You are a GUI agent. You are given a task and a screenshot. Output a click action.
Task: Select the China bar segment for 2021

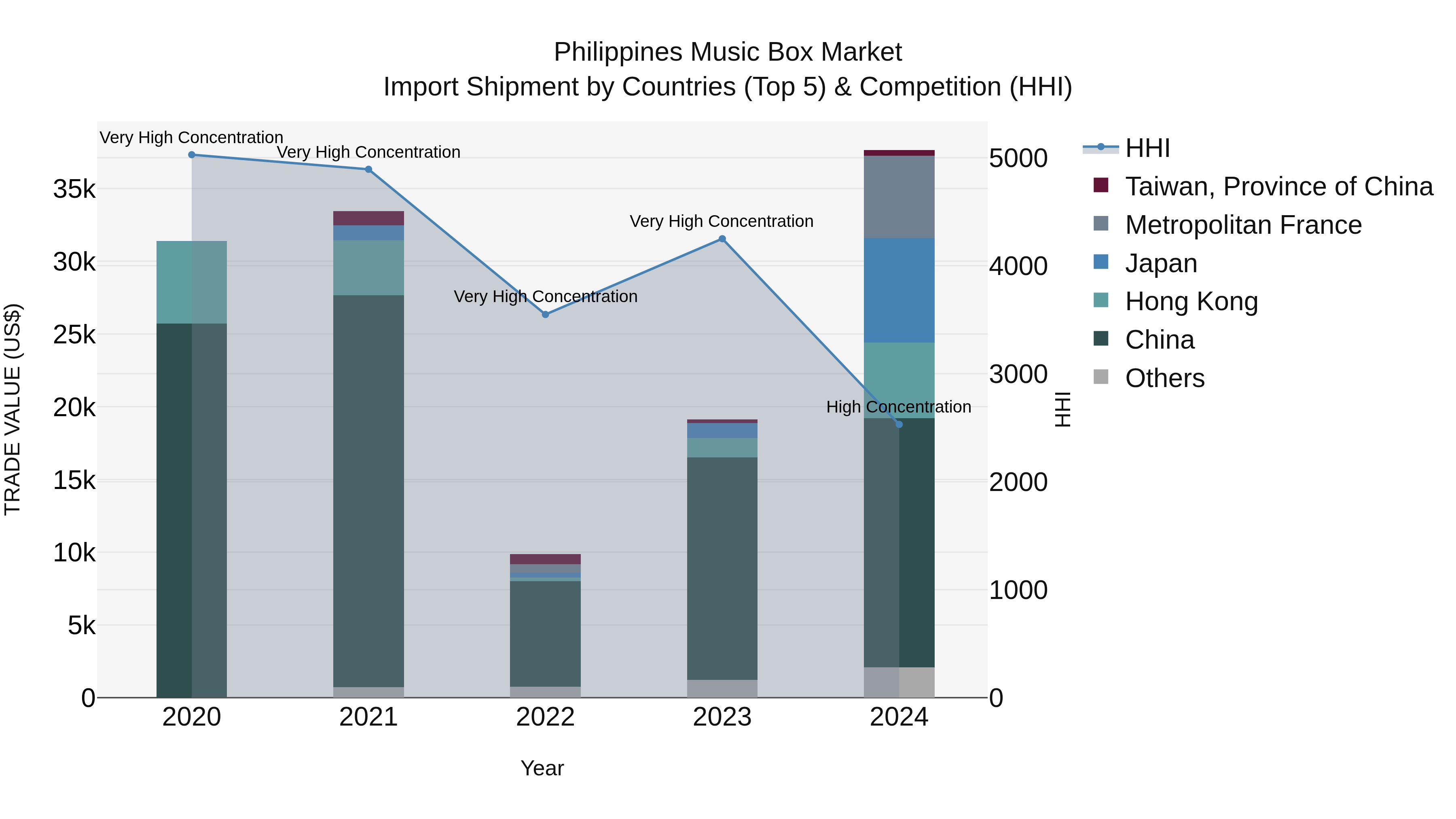pyautogui.click(x=368, y=491)
